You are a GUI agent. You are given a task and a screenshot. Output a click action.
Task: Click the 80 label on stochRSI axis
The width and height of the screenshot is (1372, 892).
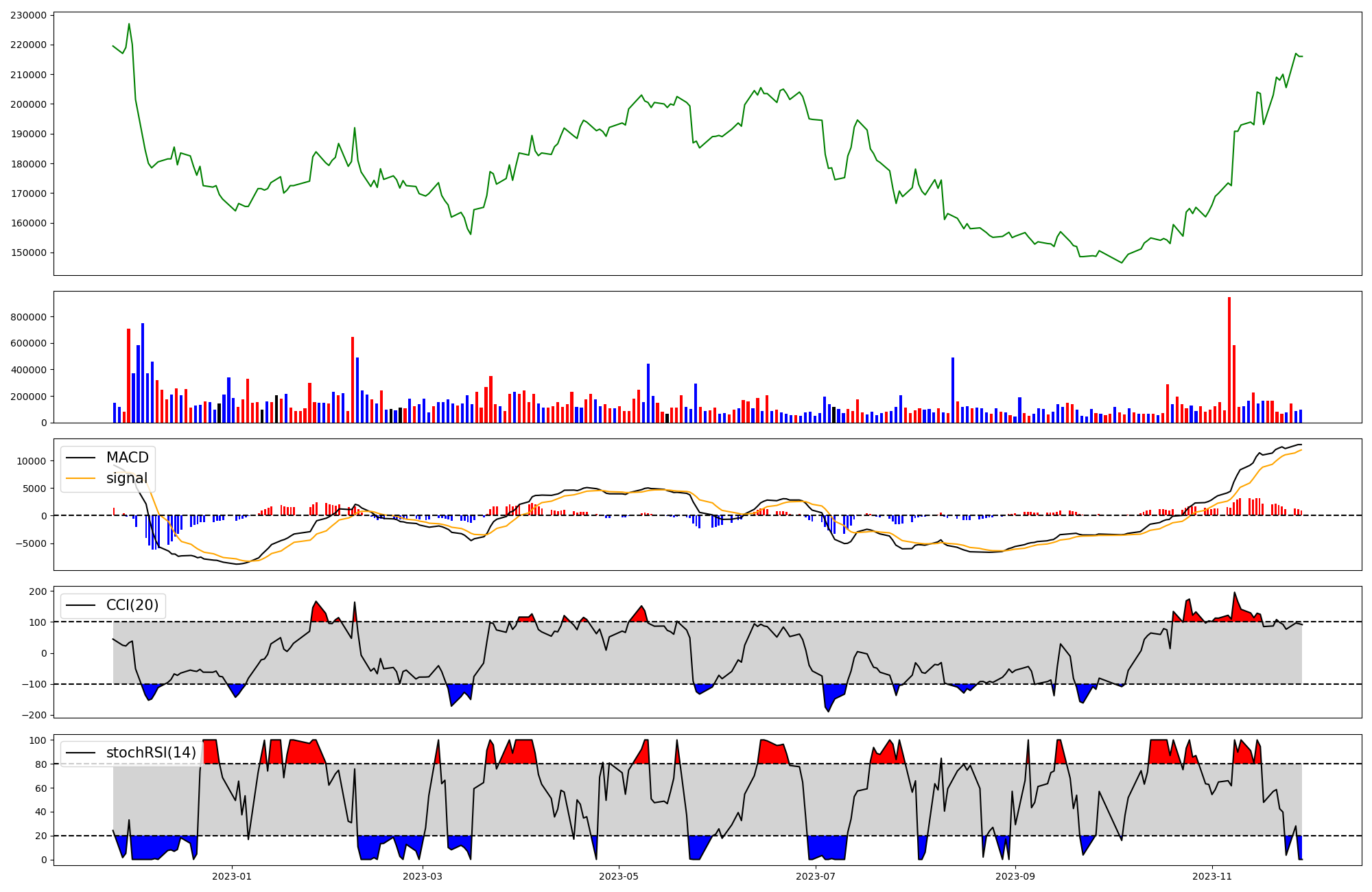click(x=41, y=764)
